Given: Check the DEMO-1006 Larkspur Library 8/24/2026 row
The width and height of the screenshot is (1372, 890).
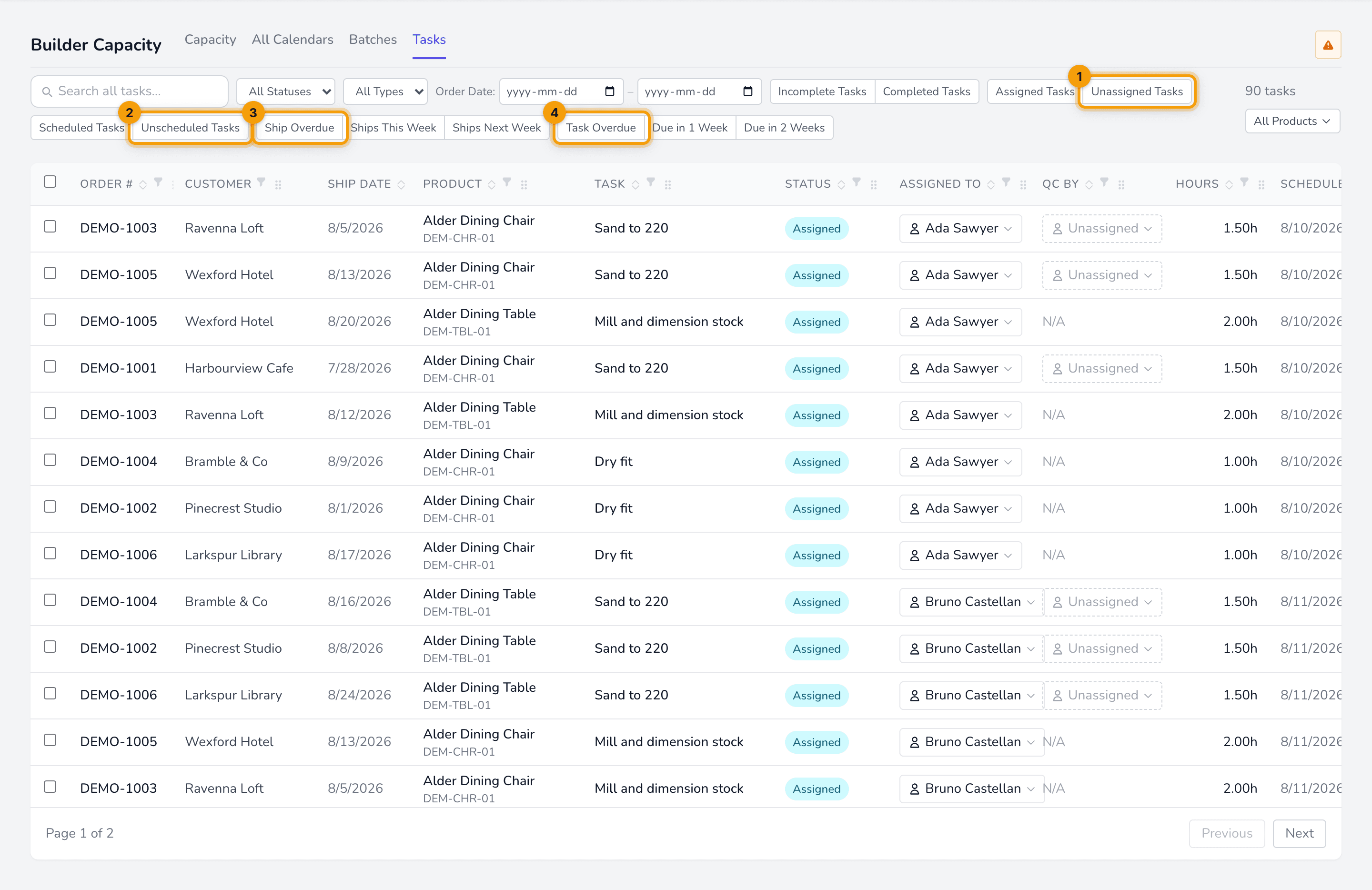Looking at the screenshot, I should pos(50,693).
